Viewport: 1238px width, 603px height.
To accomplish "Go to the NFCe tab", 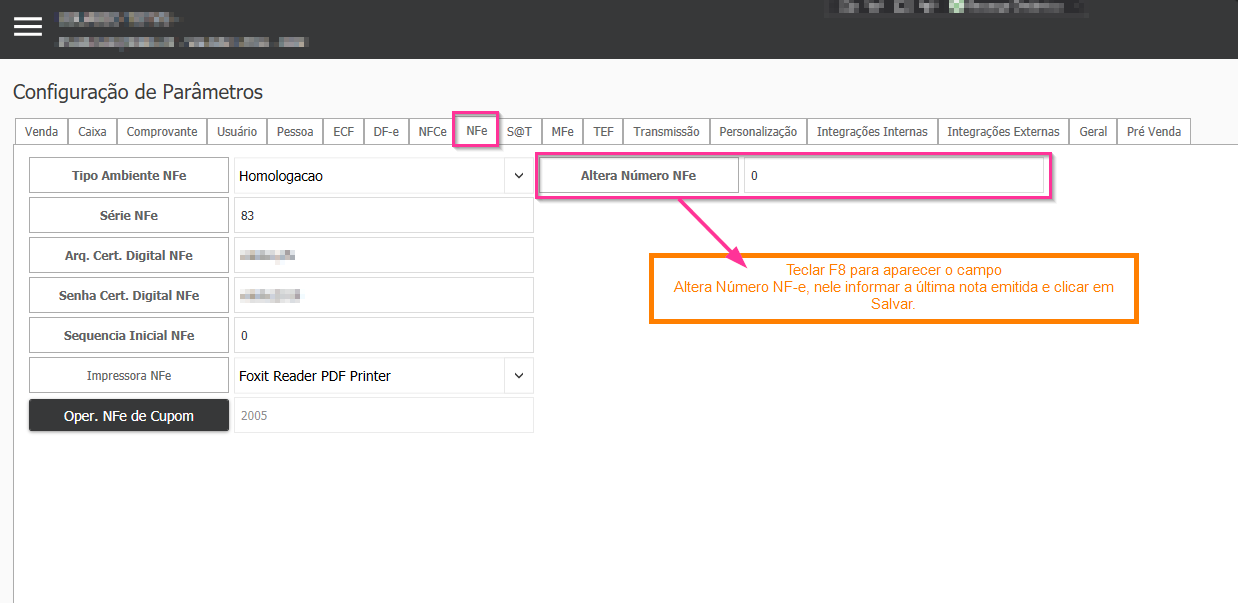I will (432, 131).
